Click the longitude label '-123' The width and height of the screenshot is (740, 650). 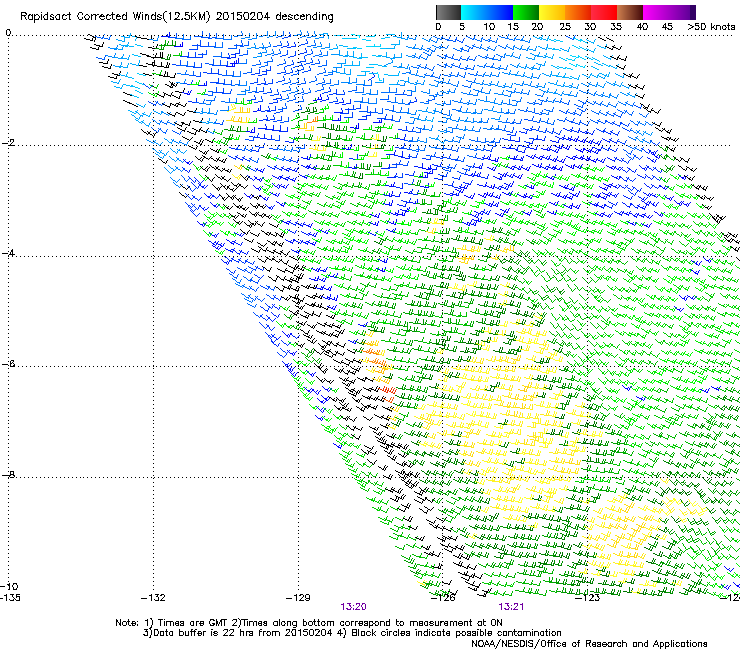click(588, 598)
